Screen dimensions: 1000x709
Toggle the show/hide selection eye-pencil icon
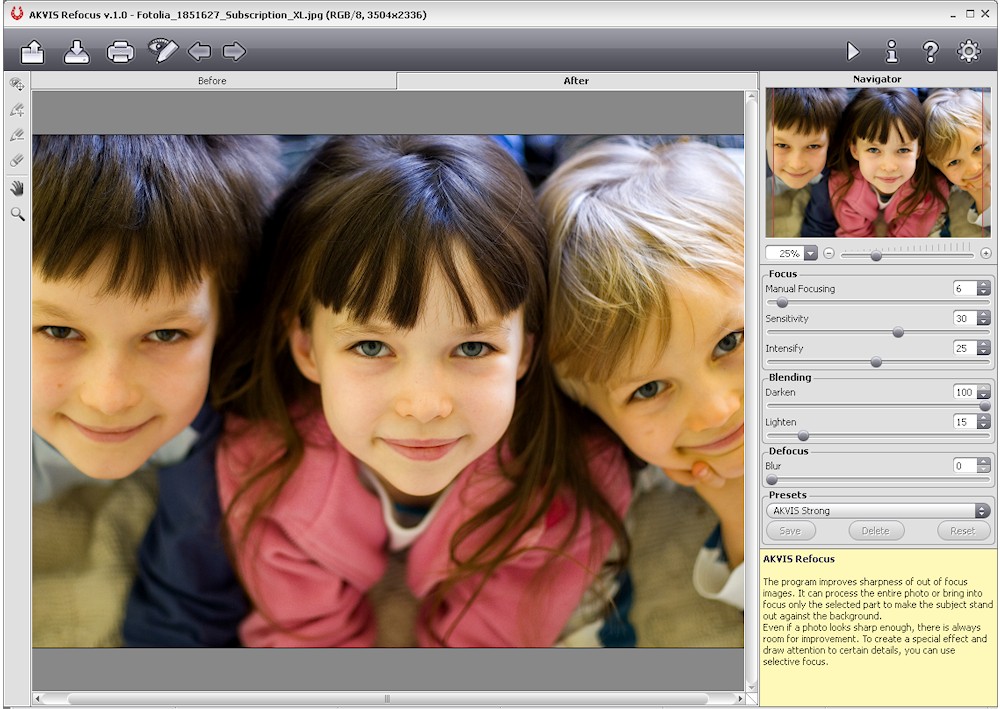click(162, 51)
